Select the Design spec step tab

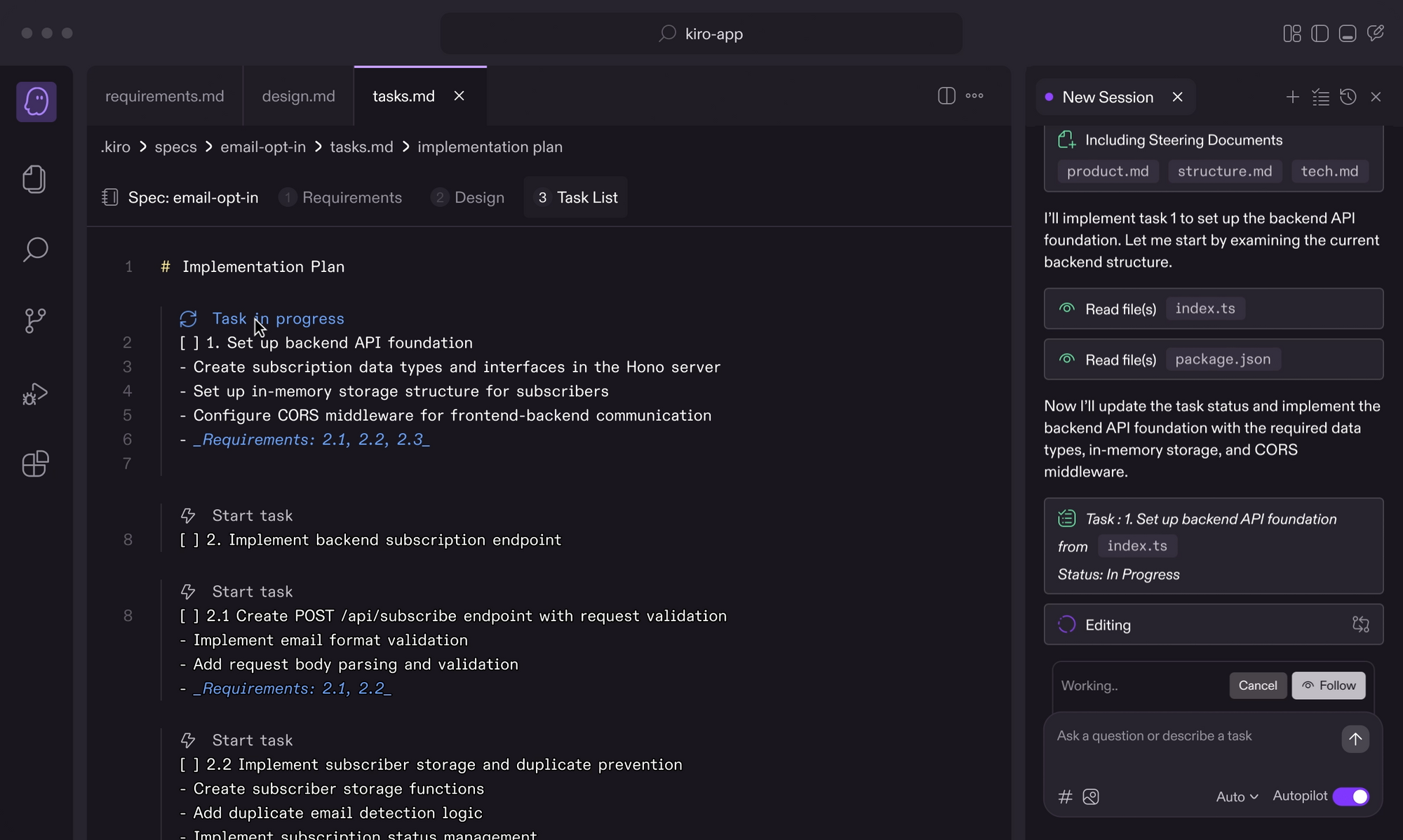tap(468, 198)
